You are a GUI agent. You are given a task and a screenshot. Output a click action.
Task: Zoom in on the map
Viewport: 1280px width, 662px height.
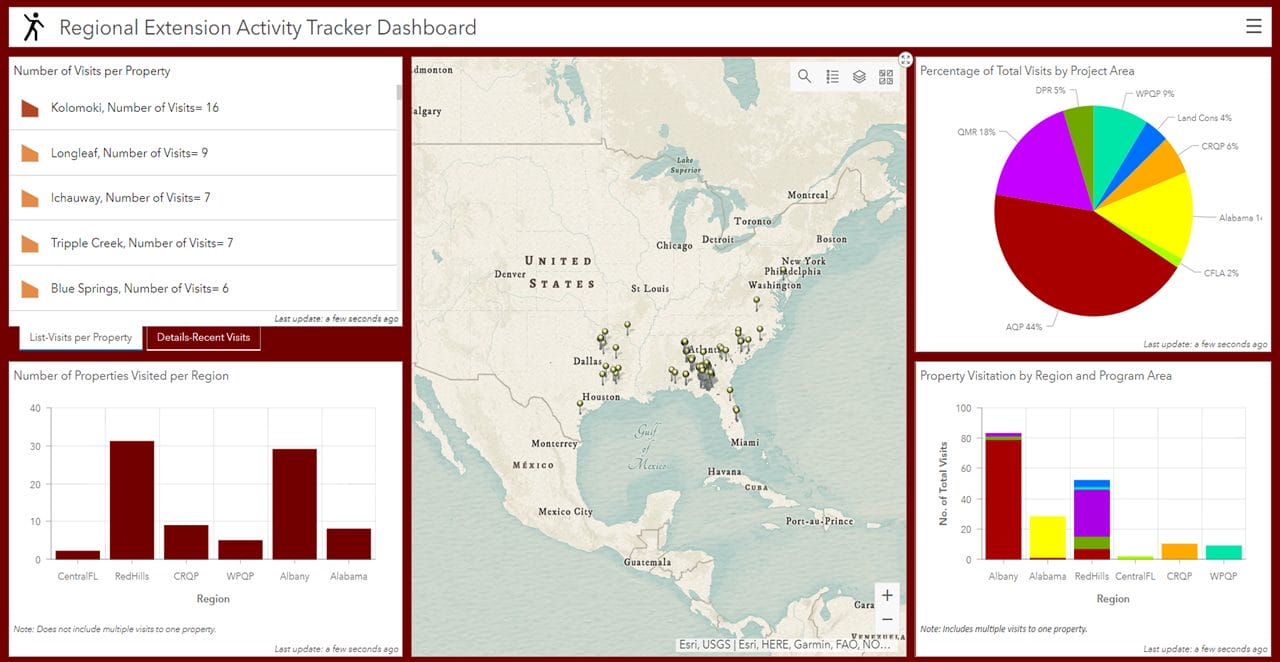(887, 595)
